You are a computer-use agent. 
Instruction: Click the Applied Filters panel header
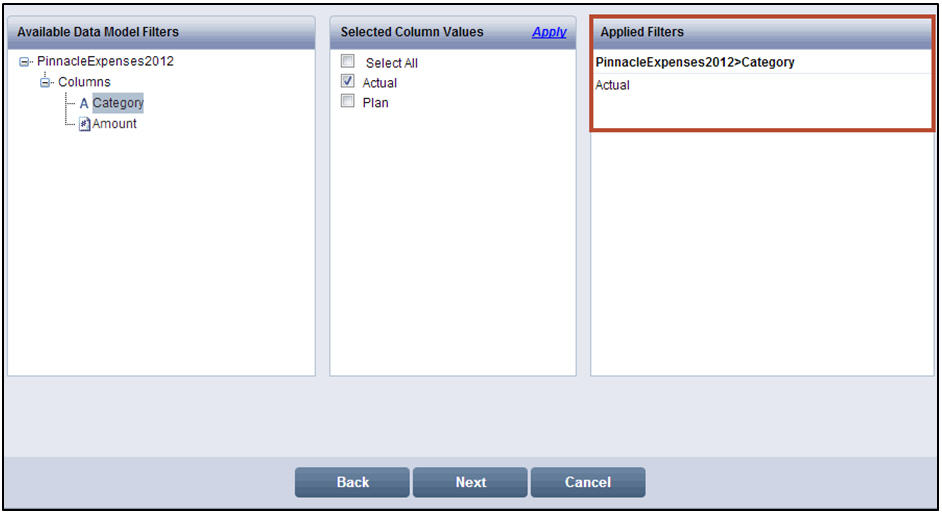pyautogui.click(x=642, y=32)
